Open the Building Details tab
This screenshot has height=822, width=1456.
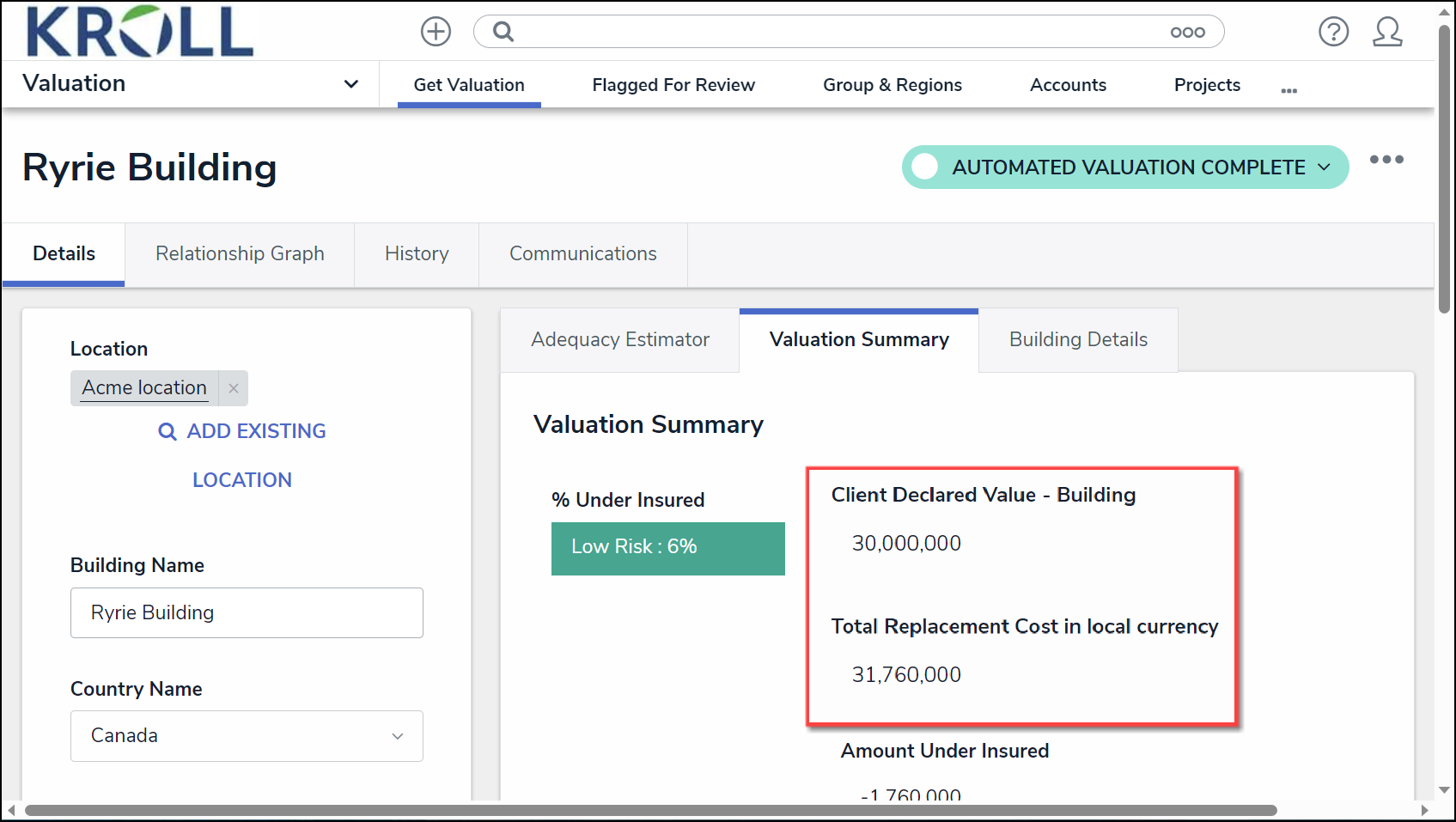click(x=1078, y=340)
